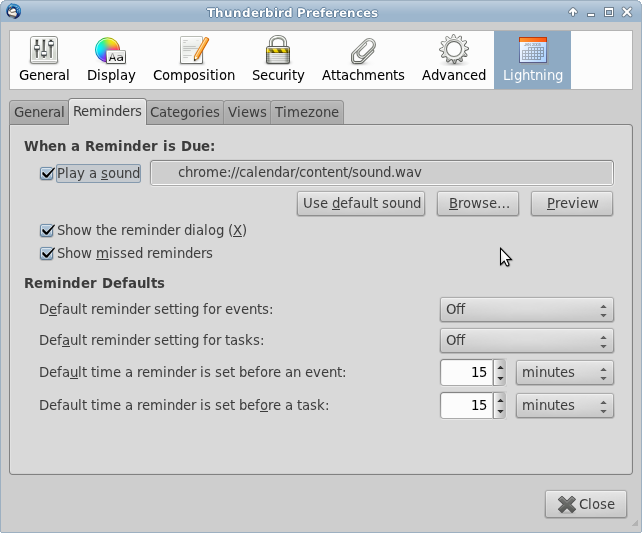Switch to the Categories tab
This screenshot has width=642, height=533.
[x=185, y=112]
